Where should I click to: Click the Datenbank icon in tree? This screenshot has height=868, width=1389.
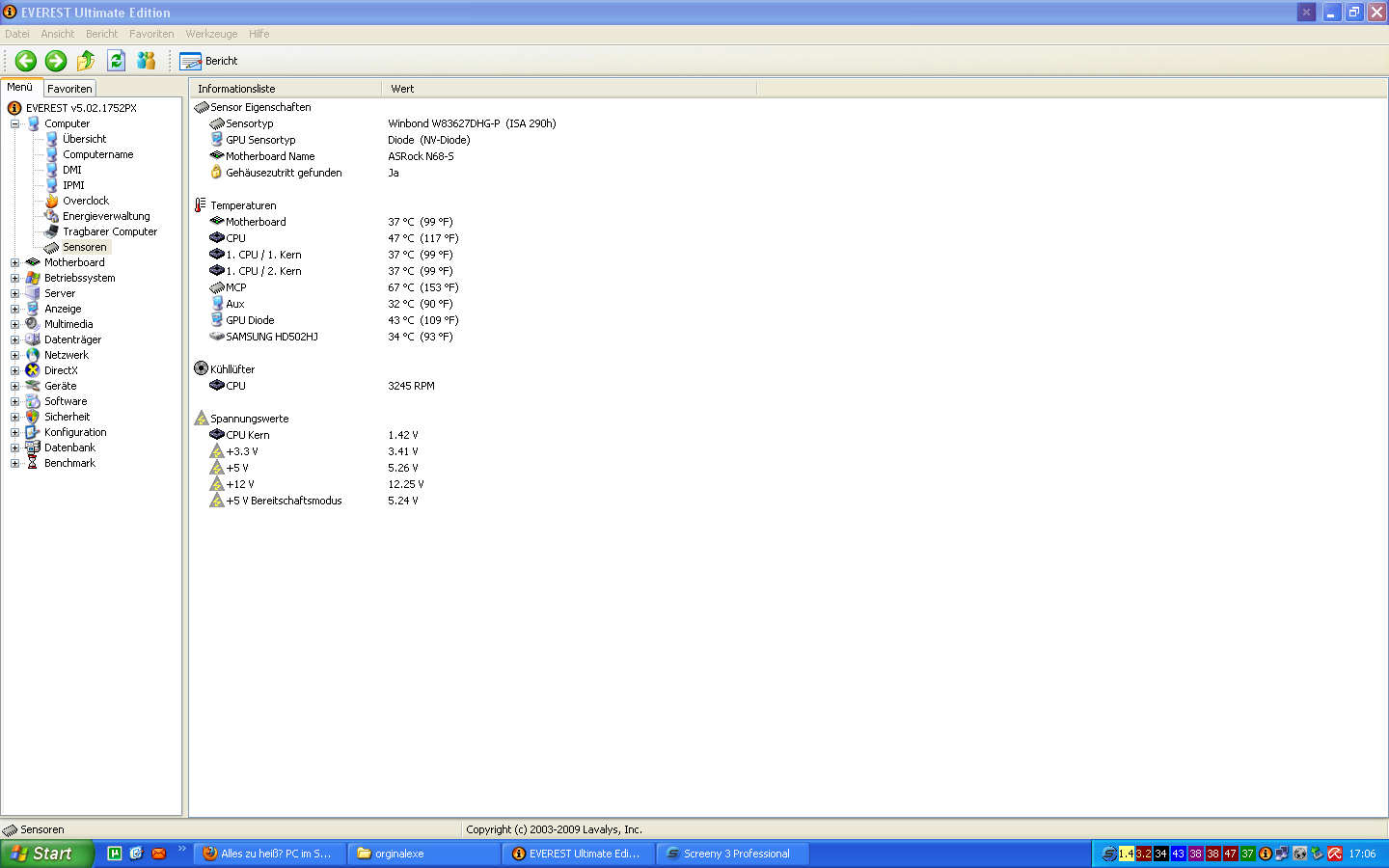(x=33, y=448)
